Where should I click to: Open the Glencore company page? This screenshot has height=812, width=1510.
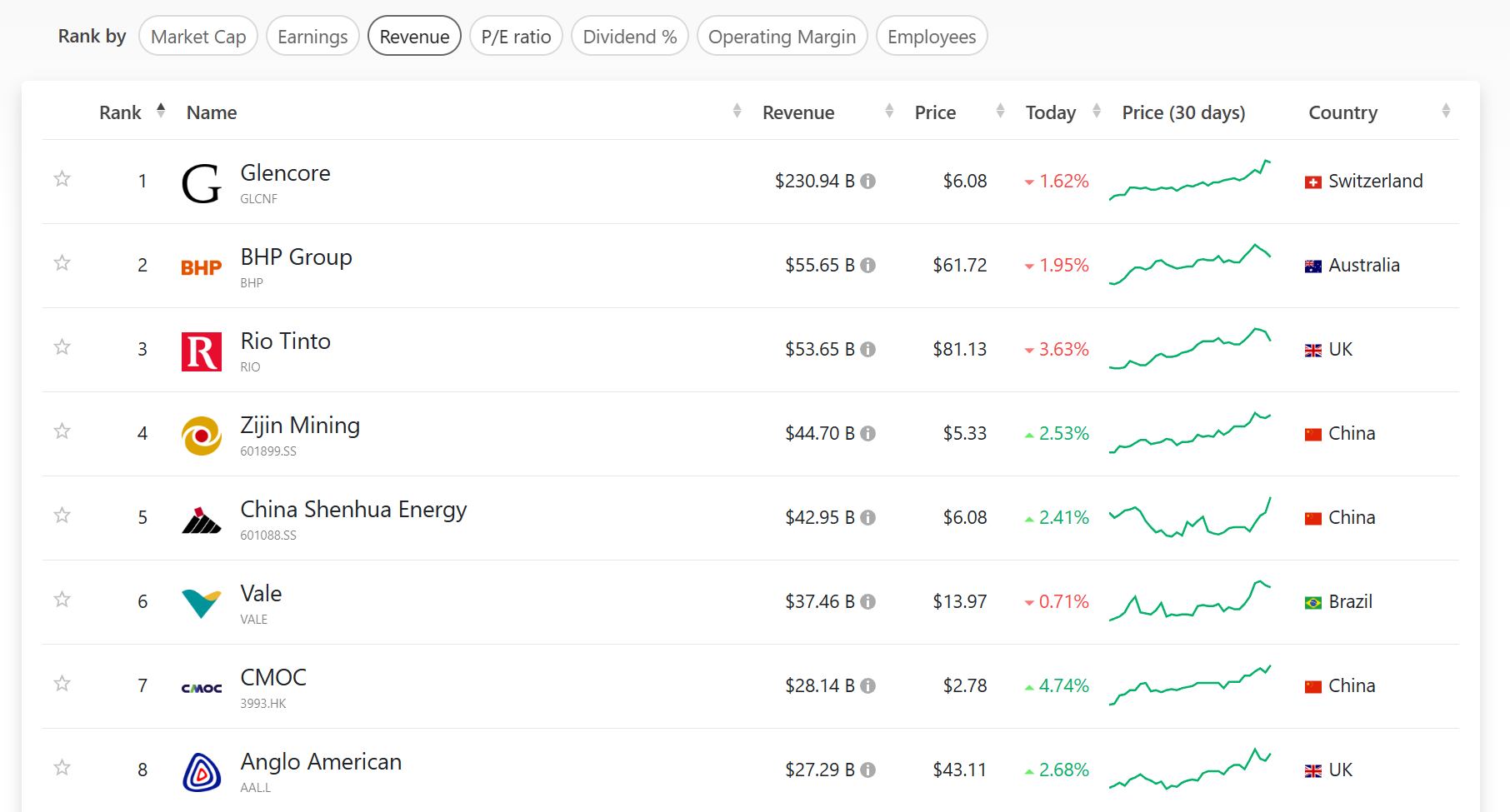point(285,173)
